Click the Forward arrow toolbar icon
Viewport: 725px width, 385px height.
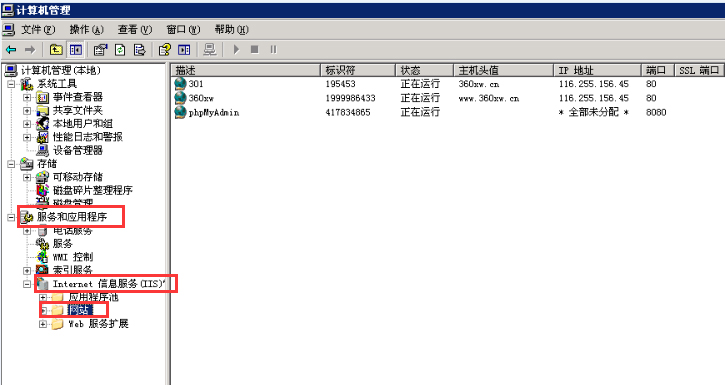point(30,49)
